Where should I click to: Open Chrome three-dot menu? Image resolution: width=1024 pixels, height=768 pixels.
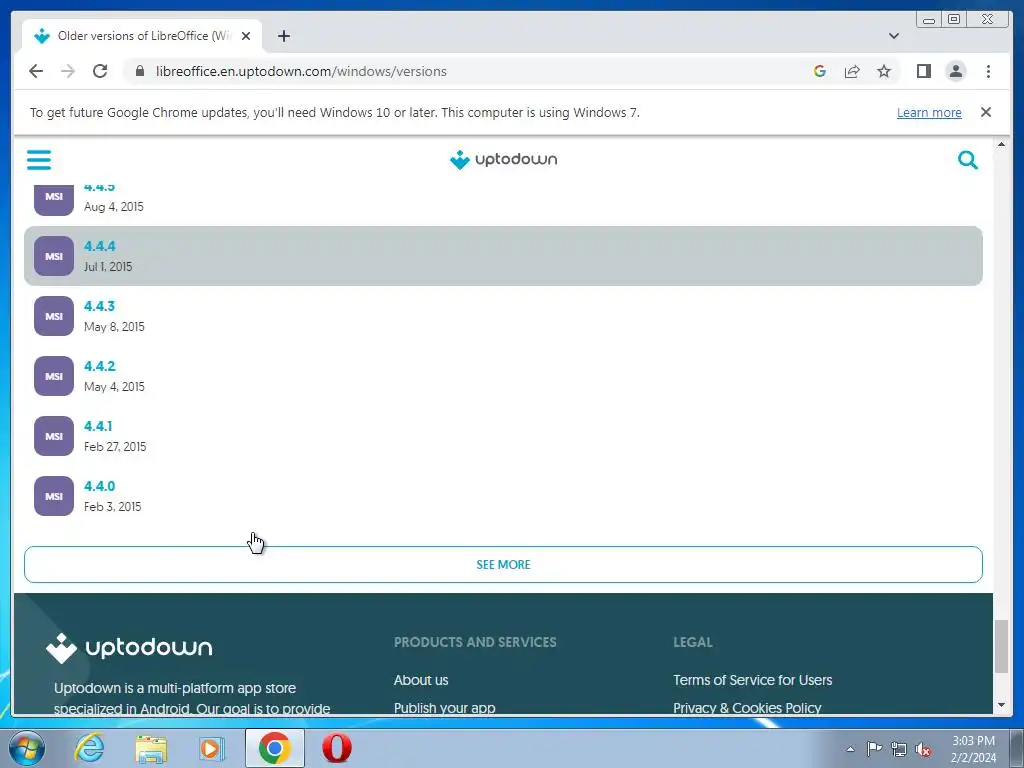tap(988, 71)
